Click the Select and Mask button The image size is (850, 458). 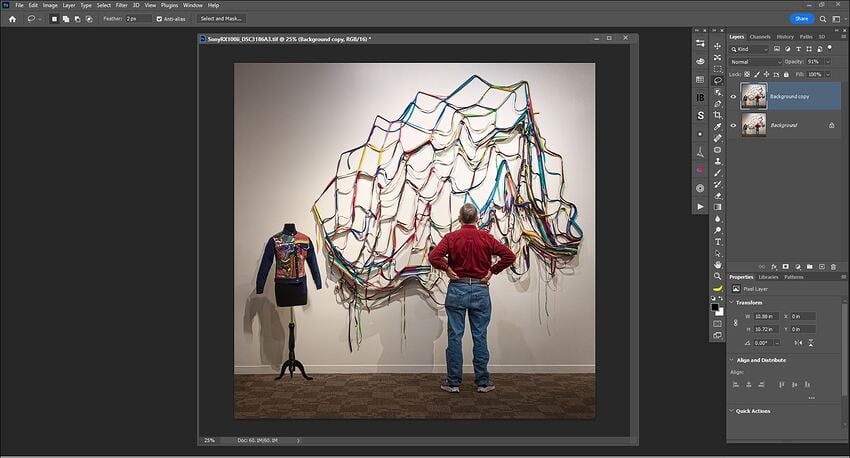[221, 18]
